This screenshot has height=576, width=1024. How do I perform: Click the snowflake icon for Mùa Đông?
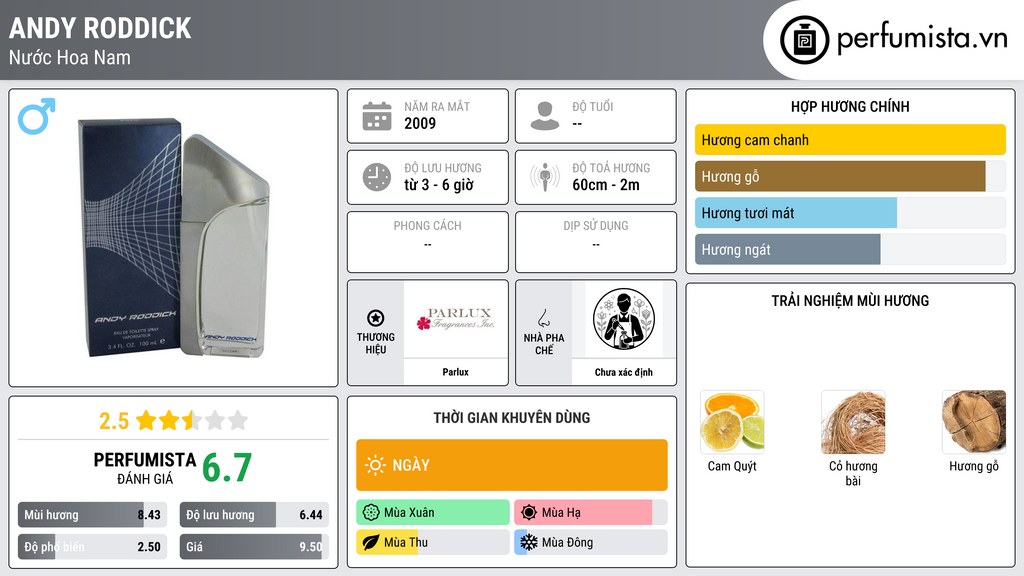[x=529, y=542]
